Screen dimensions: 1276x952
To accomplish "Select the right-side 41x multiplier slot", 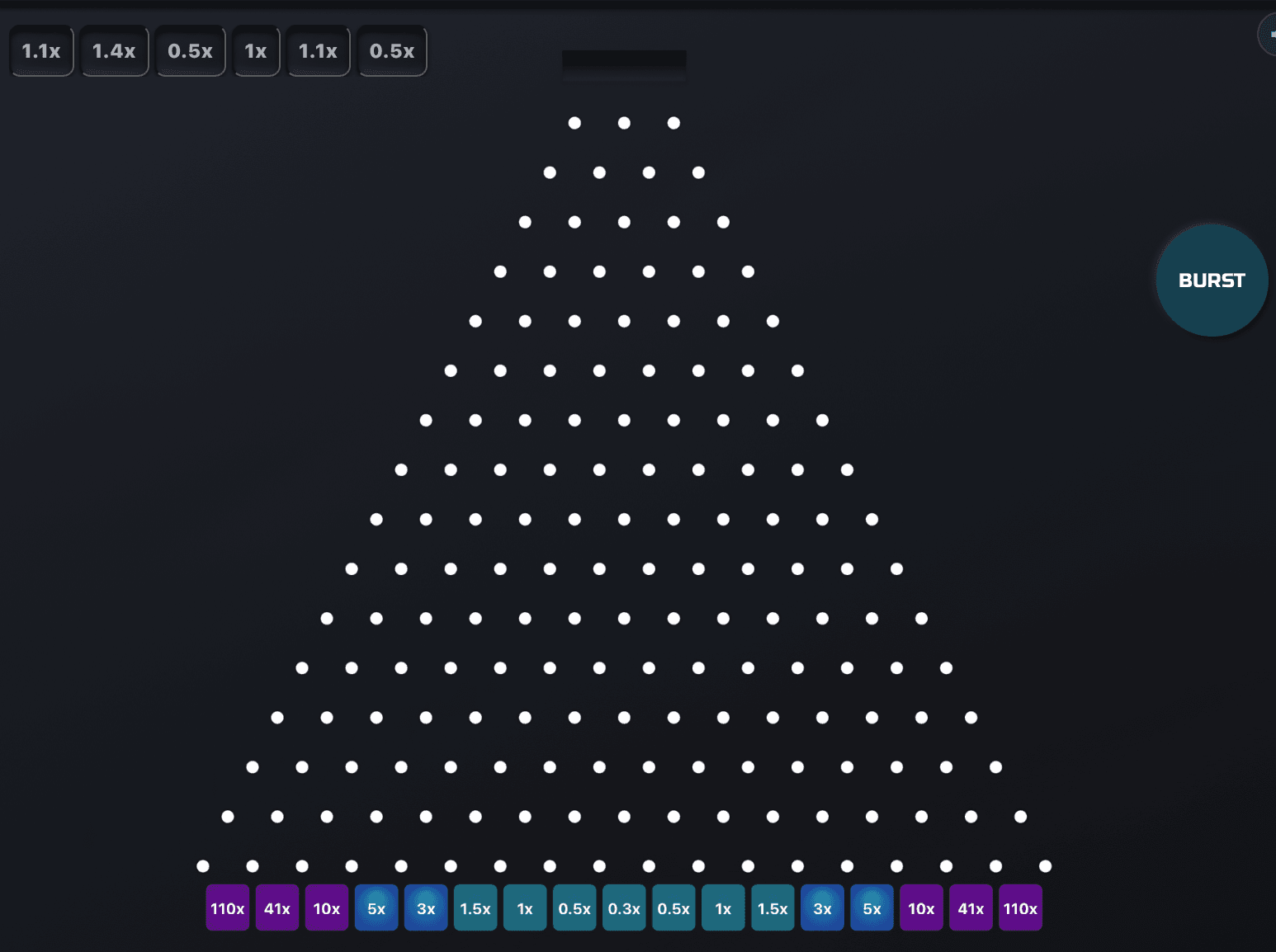I will pyautogui.click(x=971, y=907).
